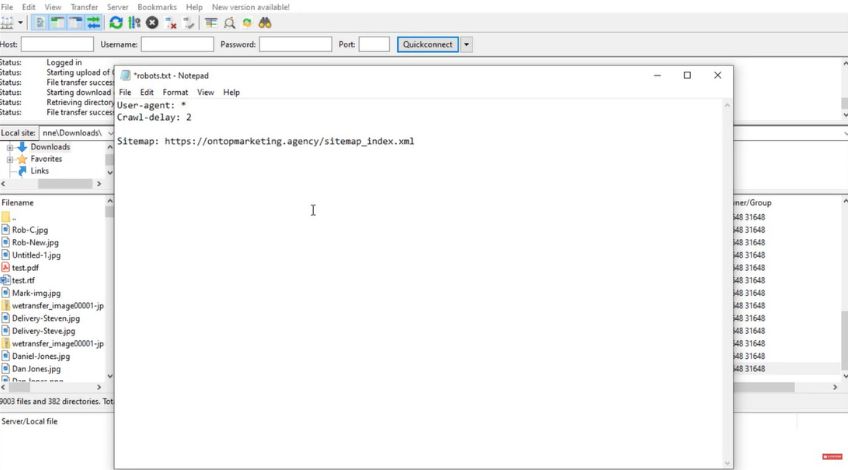
Task: Toggle the message log display
Action: (39, 23)
